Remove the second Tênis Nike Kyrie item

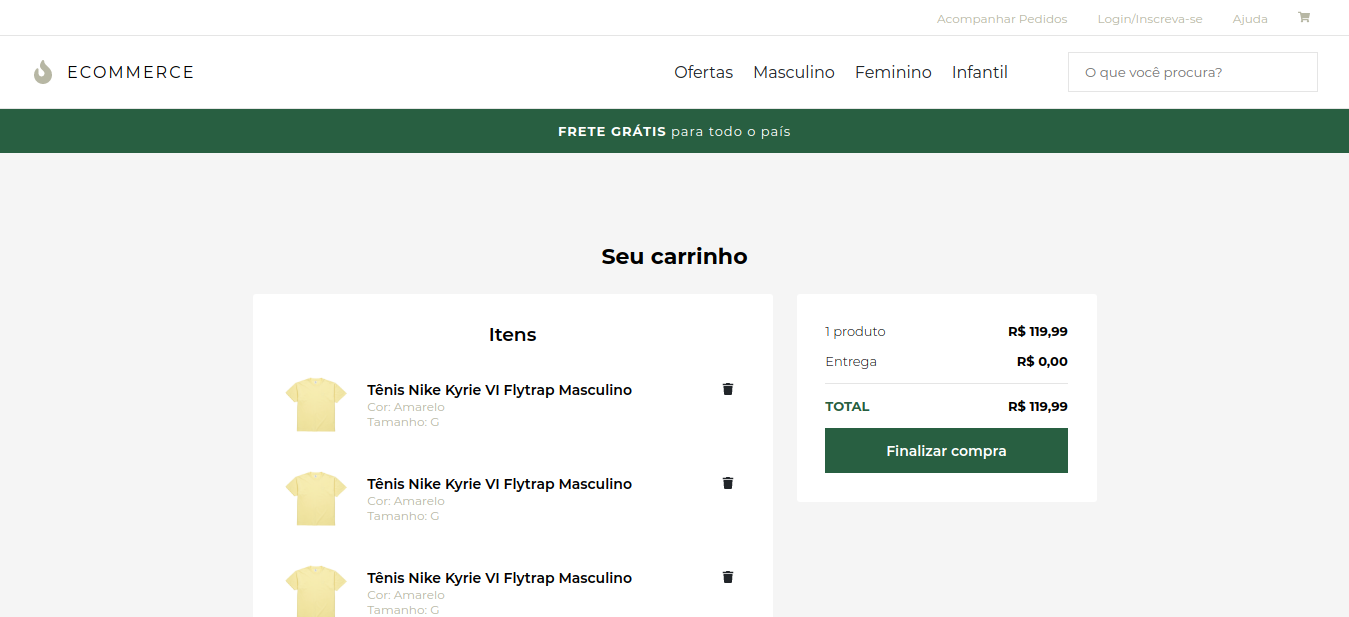point(728,483)
